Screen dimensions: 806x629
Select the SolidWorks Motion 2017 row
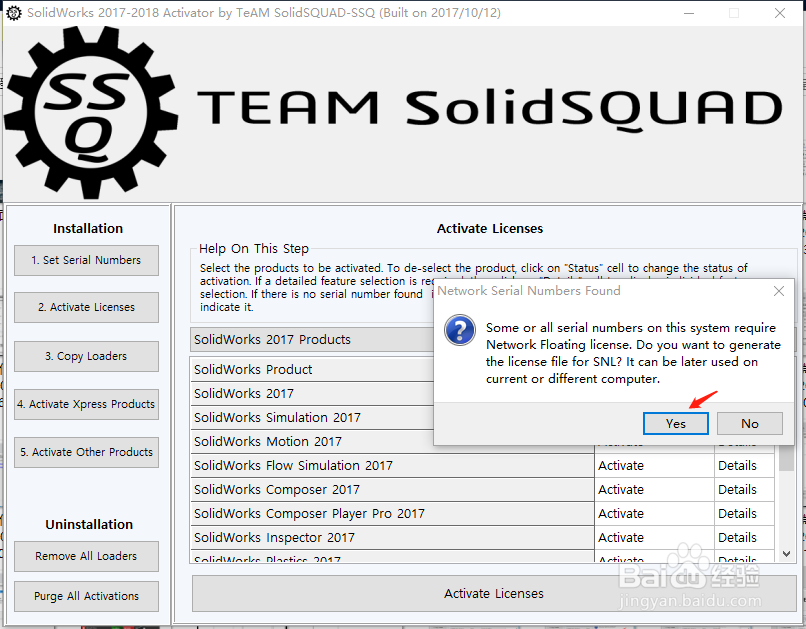pyautogui.click(x=312, y=441)
